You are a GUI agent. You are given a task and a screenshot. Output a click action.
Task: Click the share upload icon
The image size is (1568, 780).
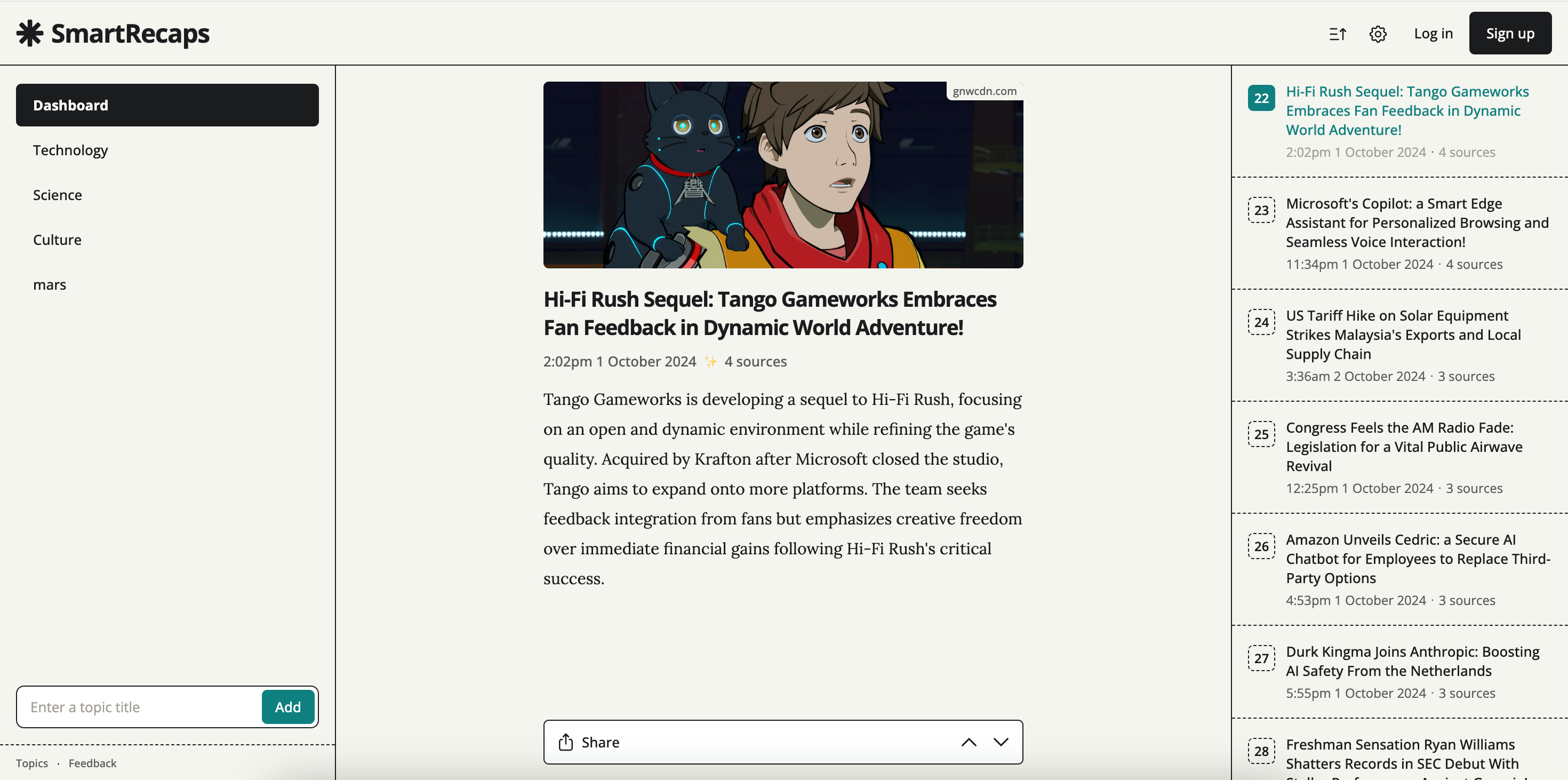565,742
